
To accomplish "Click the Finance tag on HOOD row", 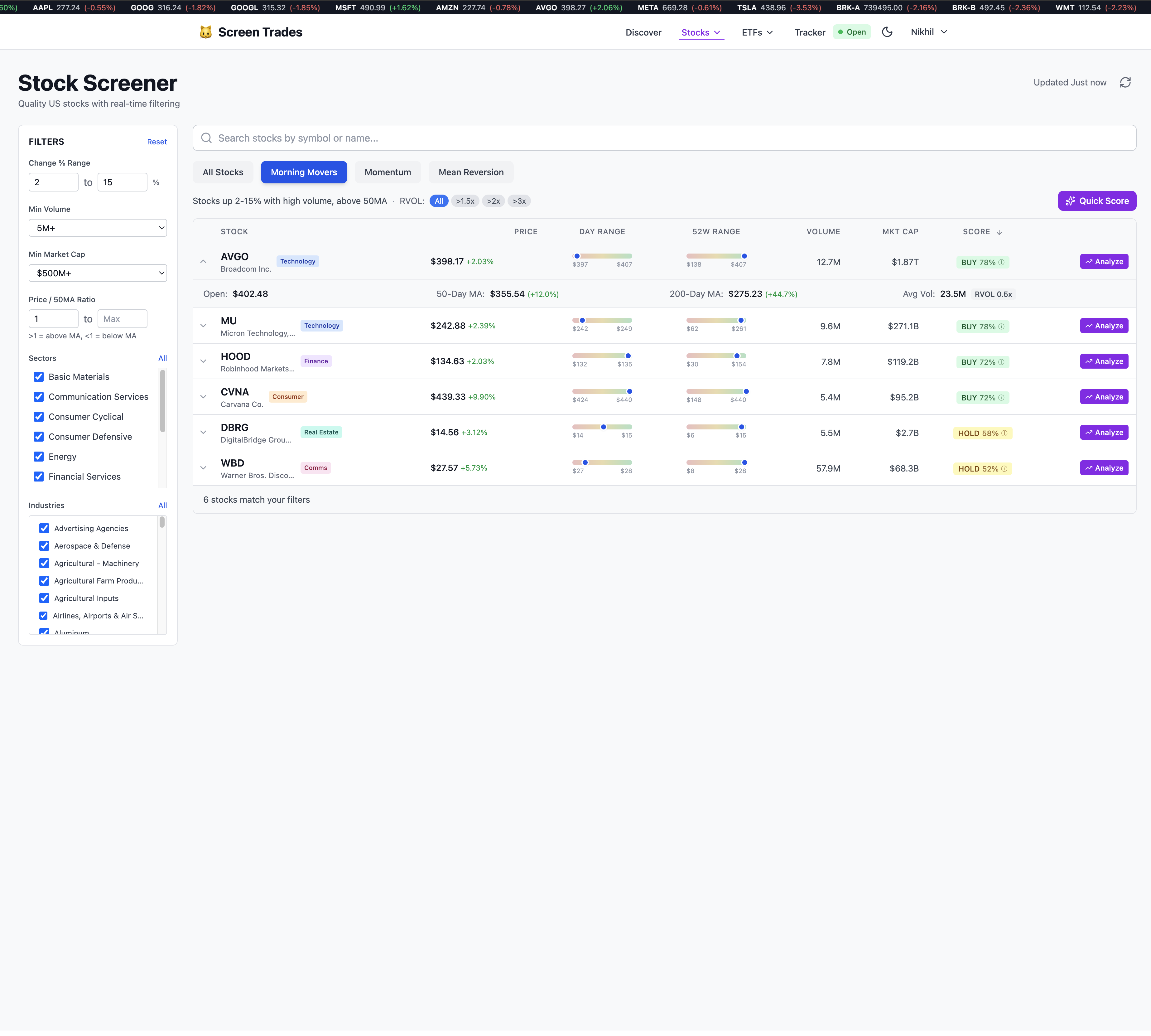I will coord(316,361).
